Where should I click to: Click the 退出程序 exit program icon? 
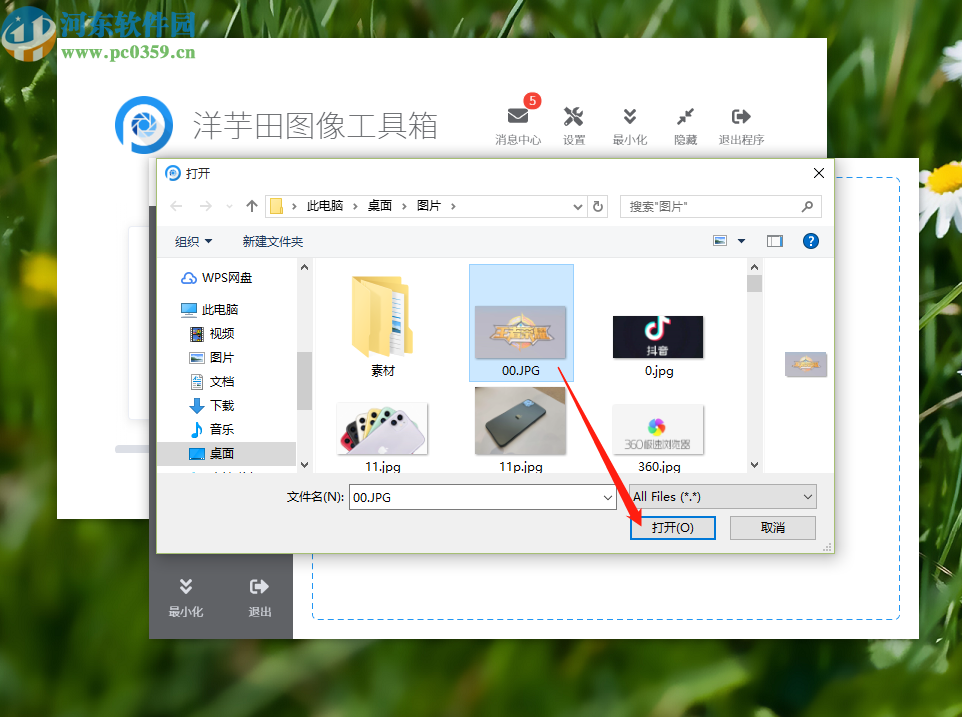point(741,121)
